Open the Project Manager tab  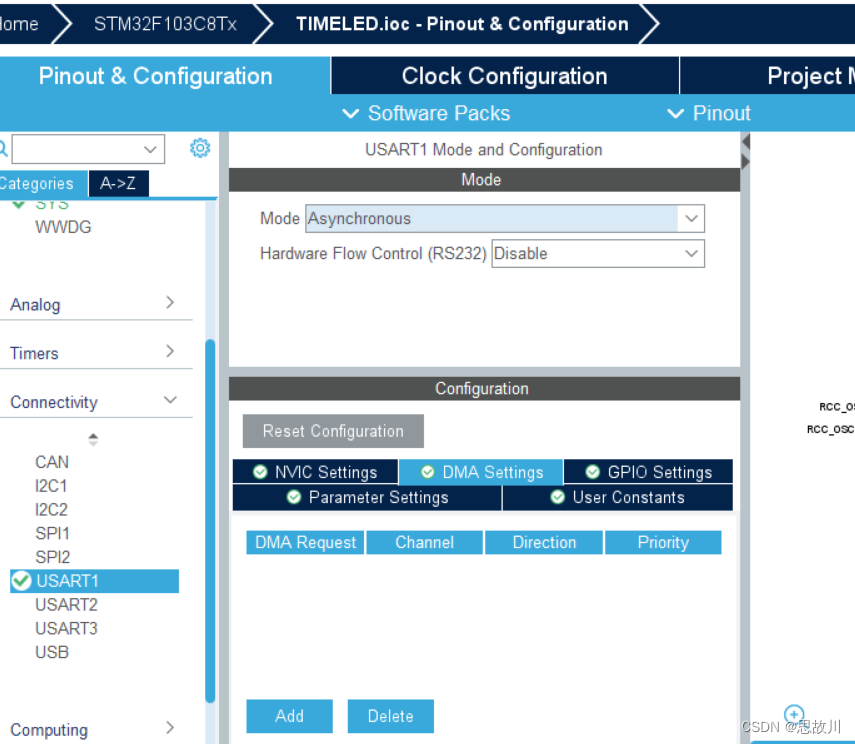tap(768, 76)
